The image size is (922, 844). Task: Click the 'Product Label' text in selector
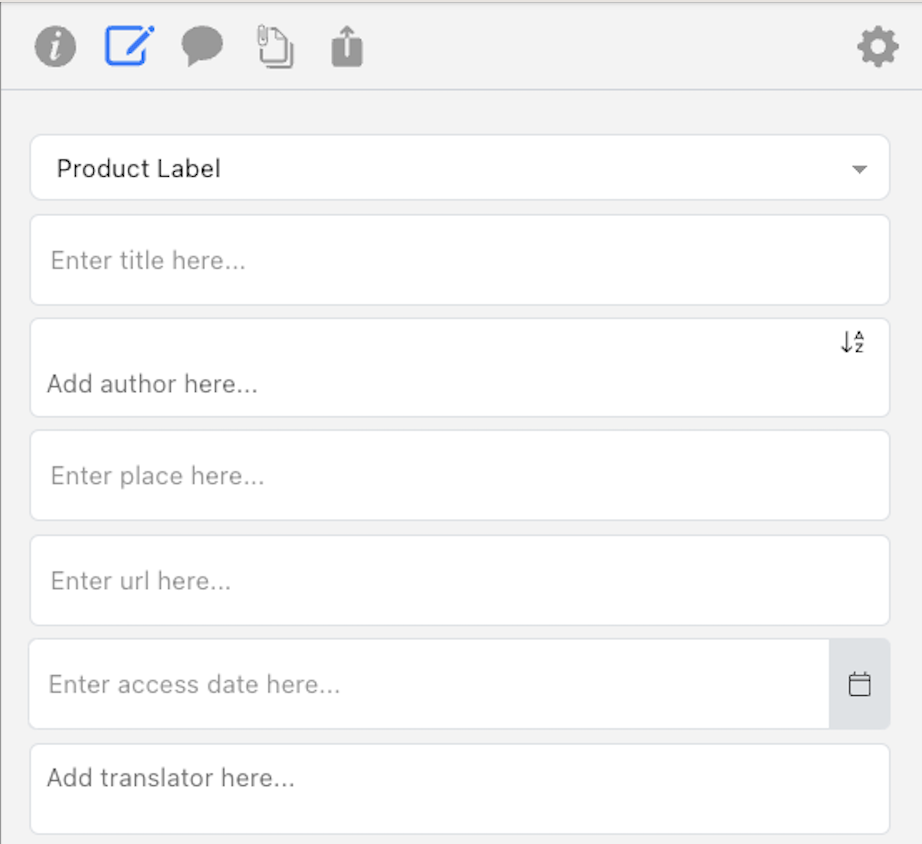139,169
